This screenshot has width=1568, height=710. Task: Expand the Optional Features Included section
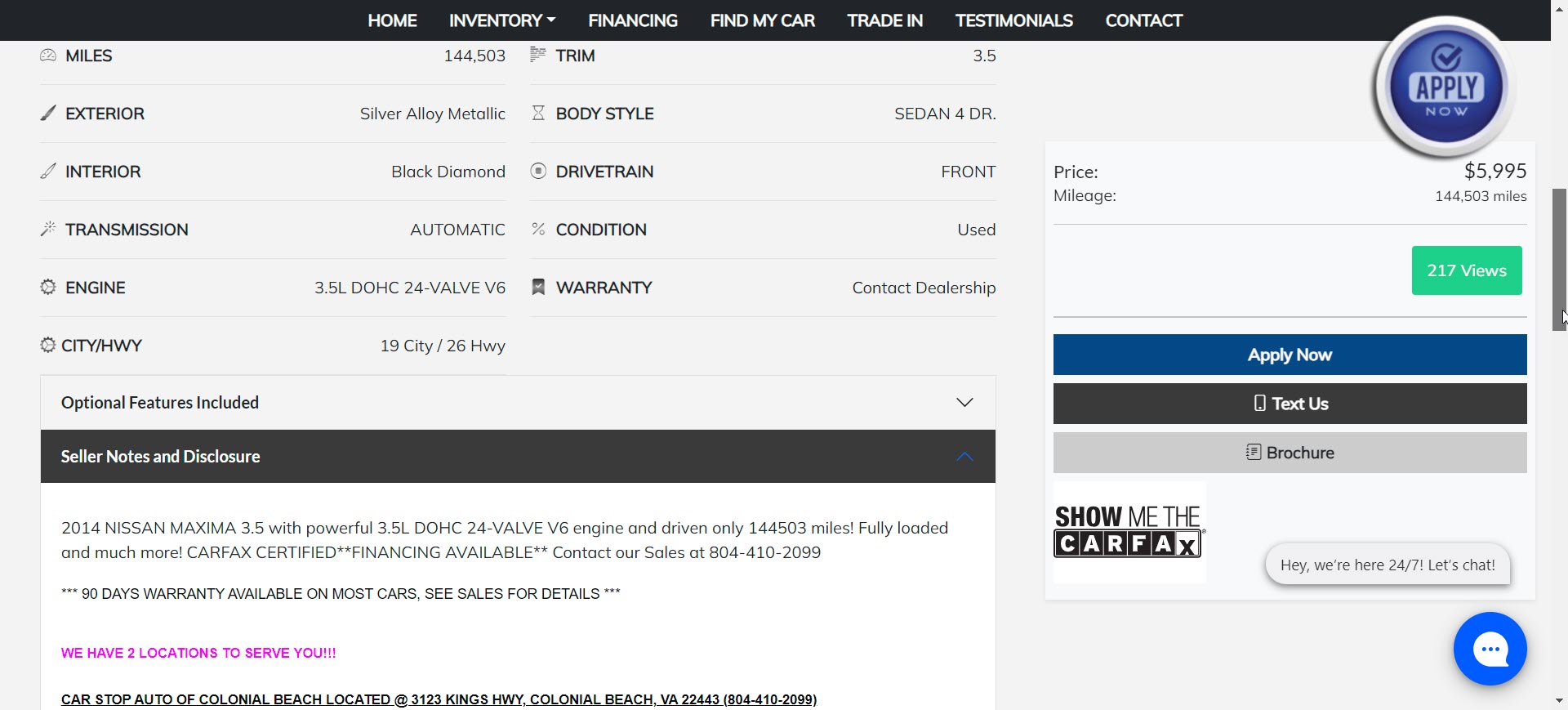click(x=518, y=403)
